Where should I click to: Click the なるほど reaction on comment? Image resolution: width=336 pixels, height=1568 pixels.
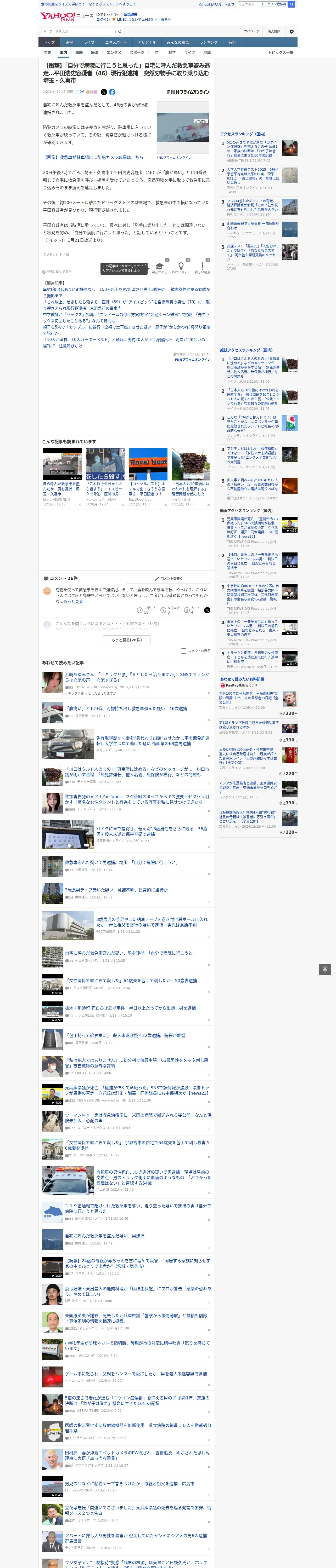click(x=170, y=609)
